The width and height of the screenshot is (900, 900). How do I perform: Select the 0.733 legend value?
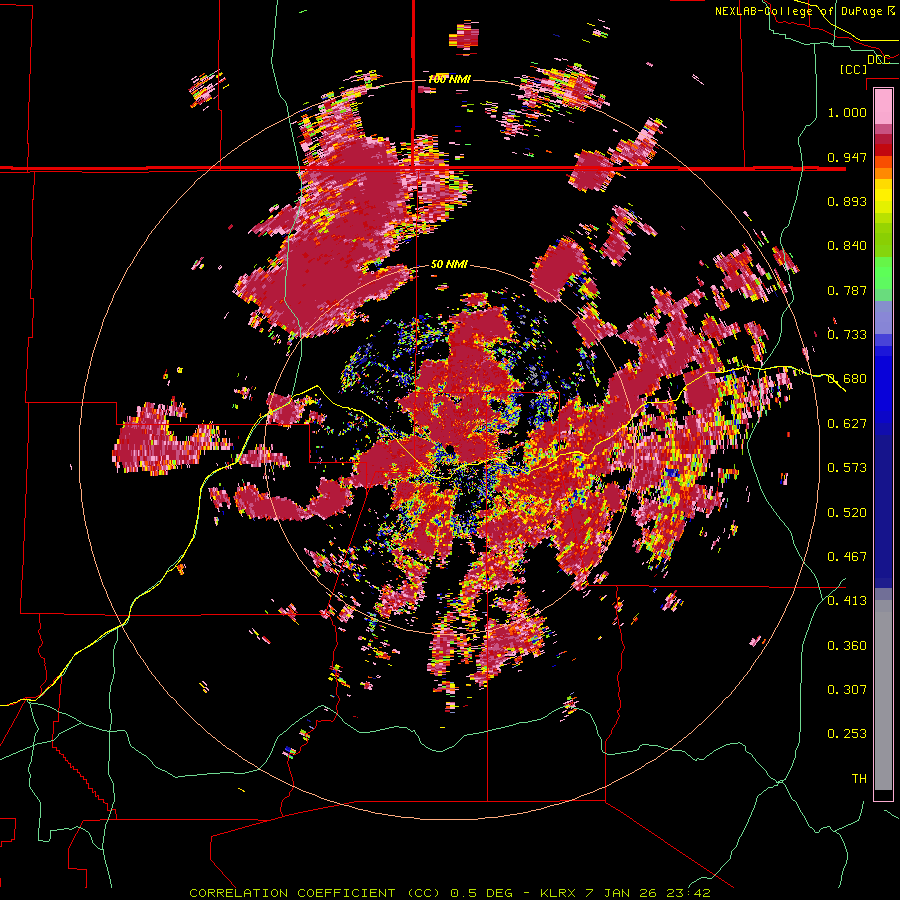point(847,335)
